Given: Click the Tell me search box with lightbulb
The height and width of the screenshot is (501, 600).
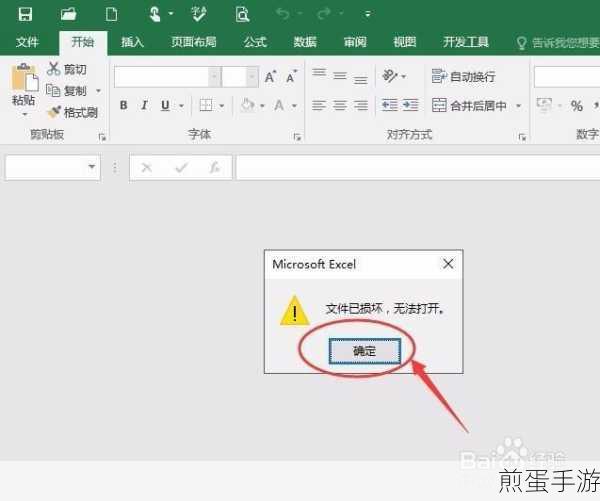Looking at the screenshot, I should [557, 43].
